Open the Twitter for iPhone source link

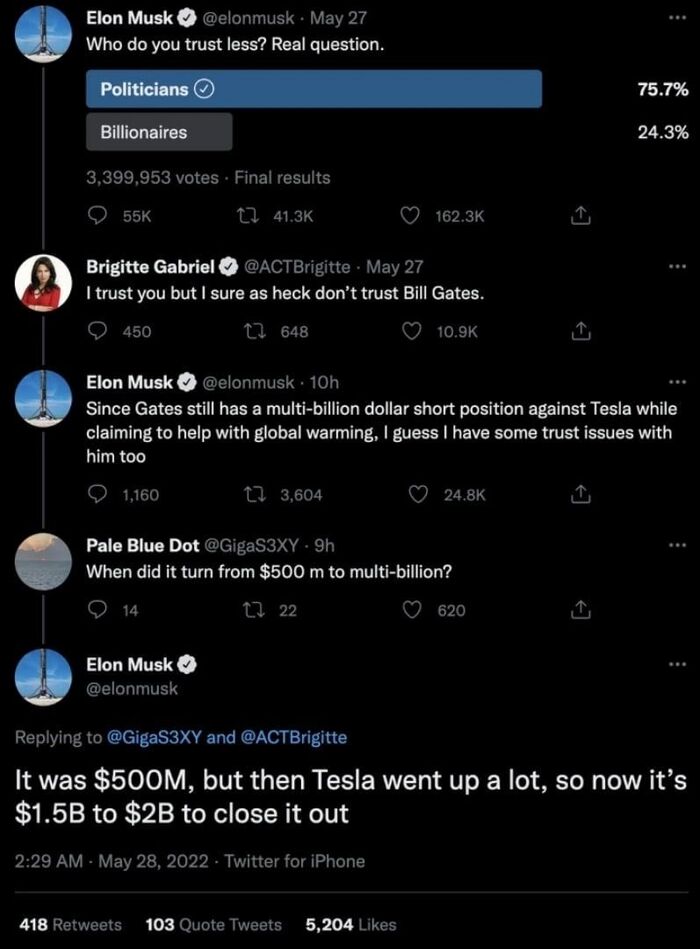click(295, 861)
